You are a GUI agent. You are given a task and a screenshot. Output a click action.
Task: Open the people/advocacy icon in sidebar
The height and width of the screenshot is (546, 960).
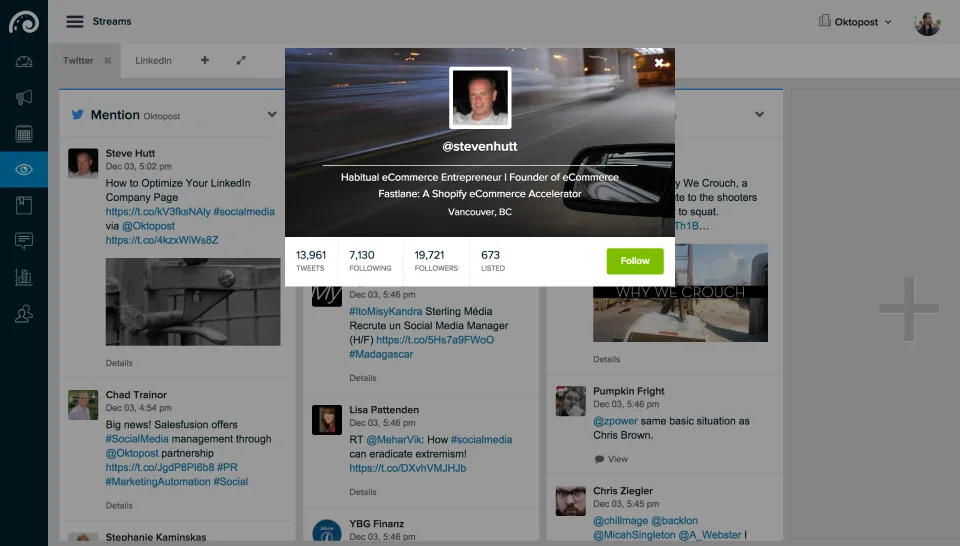pos(24,314)
